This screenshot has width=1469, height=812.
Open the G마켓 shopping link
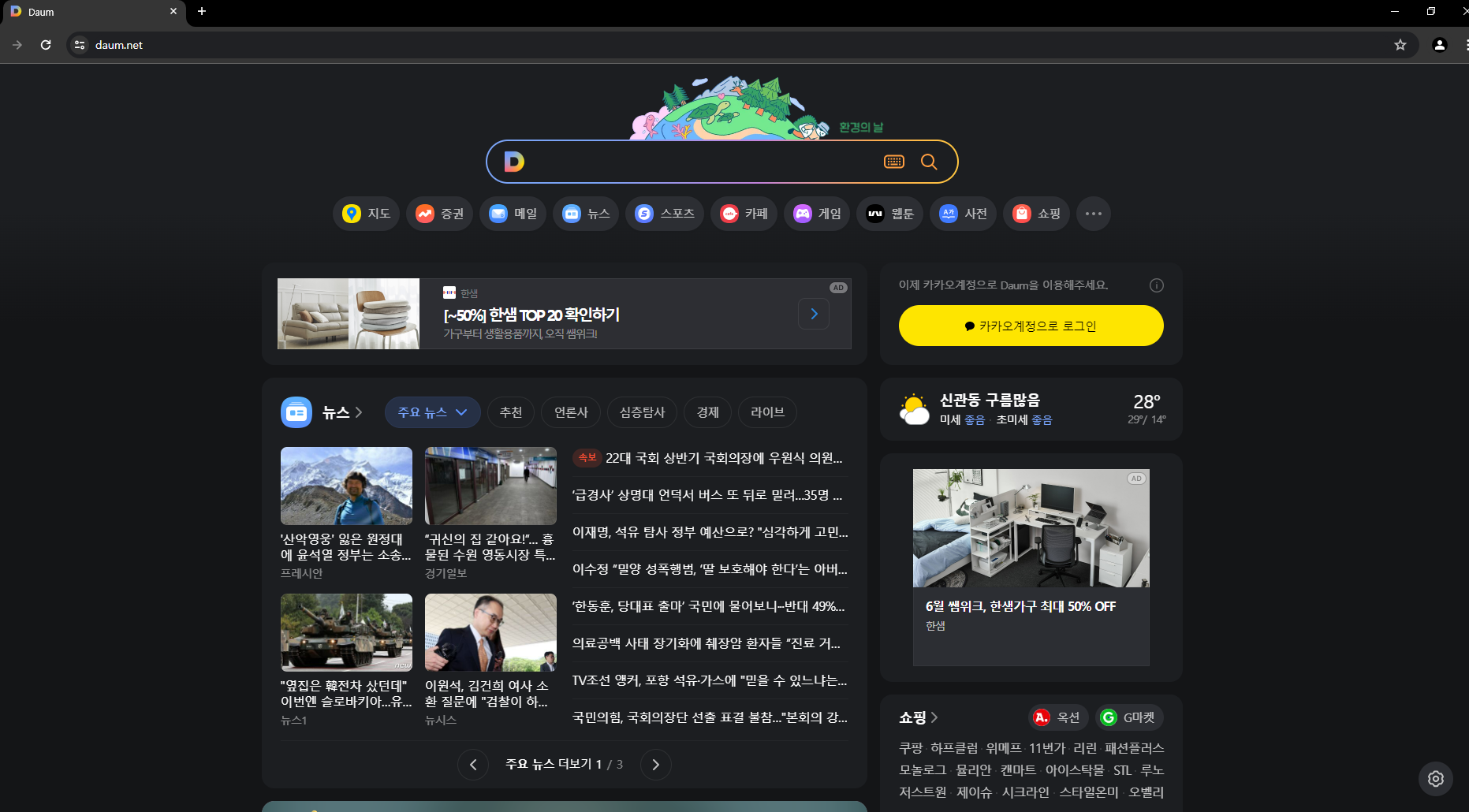tap(1129, 717)
